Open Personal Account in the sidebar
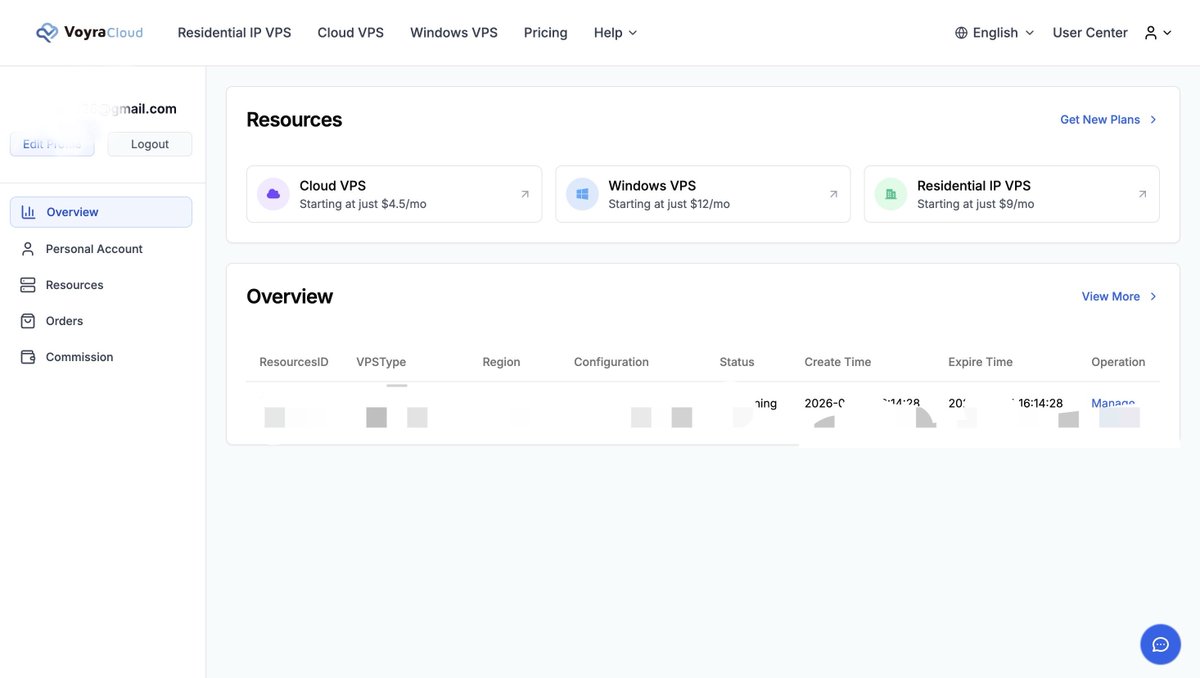Screen dimensions: 1200x678 click(94, 249)
